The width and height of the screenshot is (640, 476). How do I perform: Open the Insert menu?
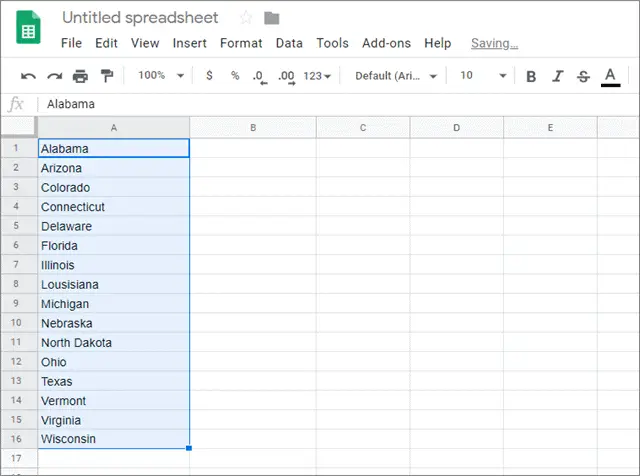[x=189, y=43]
